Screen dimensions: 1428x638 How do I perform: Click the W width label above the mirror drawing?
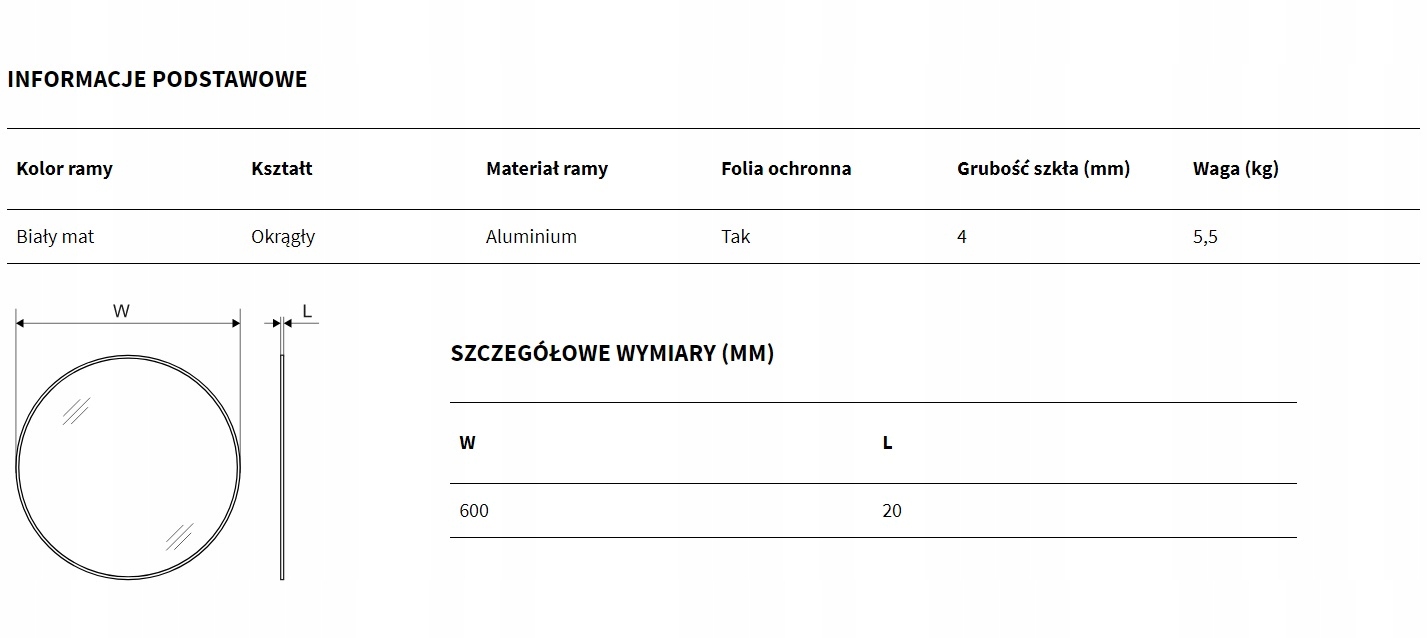coord(121,311)
